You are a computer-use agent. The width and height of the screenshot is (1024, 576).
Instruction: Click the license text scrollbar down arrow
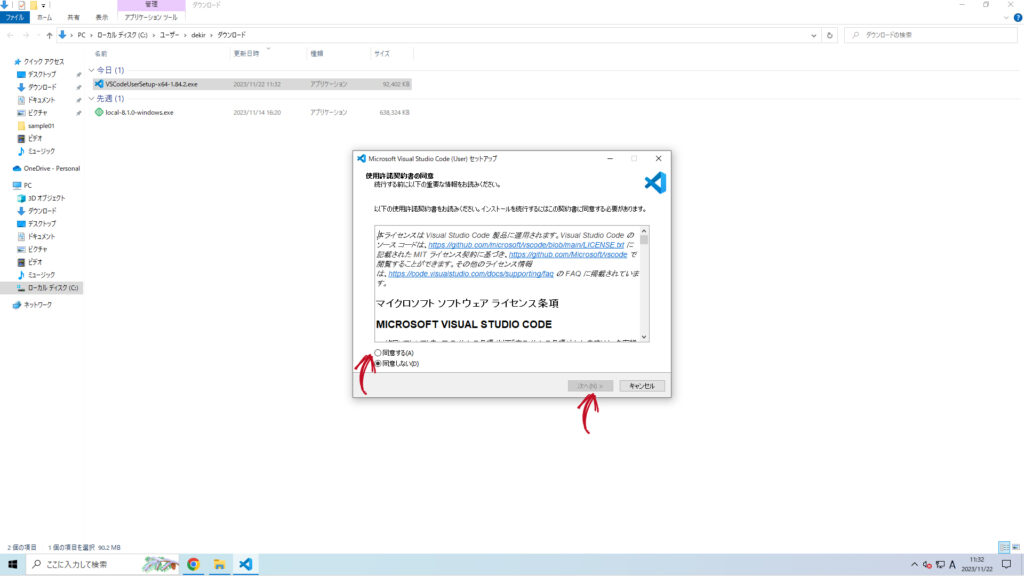coord(644,337)
